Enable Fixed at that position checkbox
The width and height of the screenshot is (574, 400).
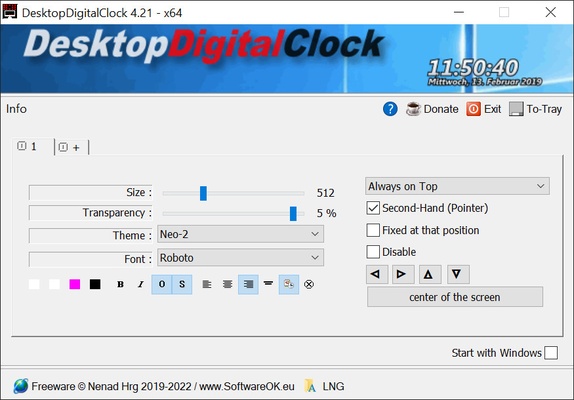(x=373, y=230)
